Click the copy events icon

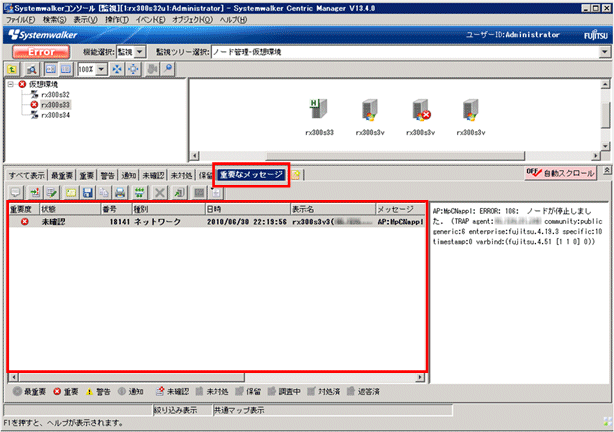[x=104, y=193]
